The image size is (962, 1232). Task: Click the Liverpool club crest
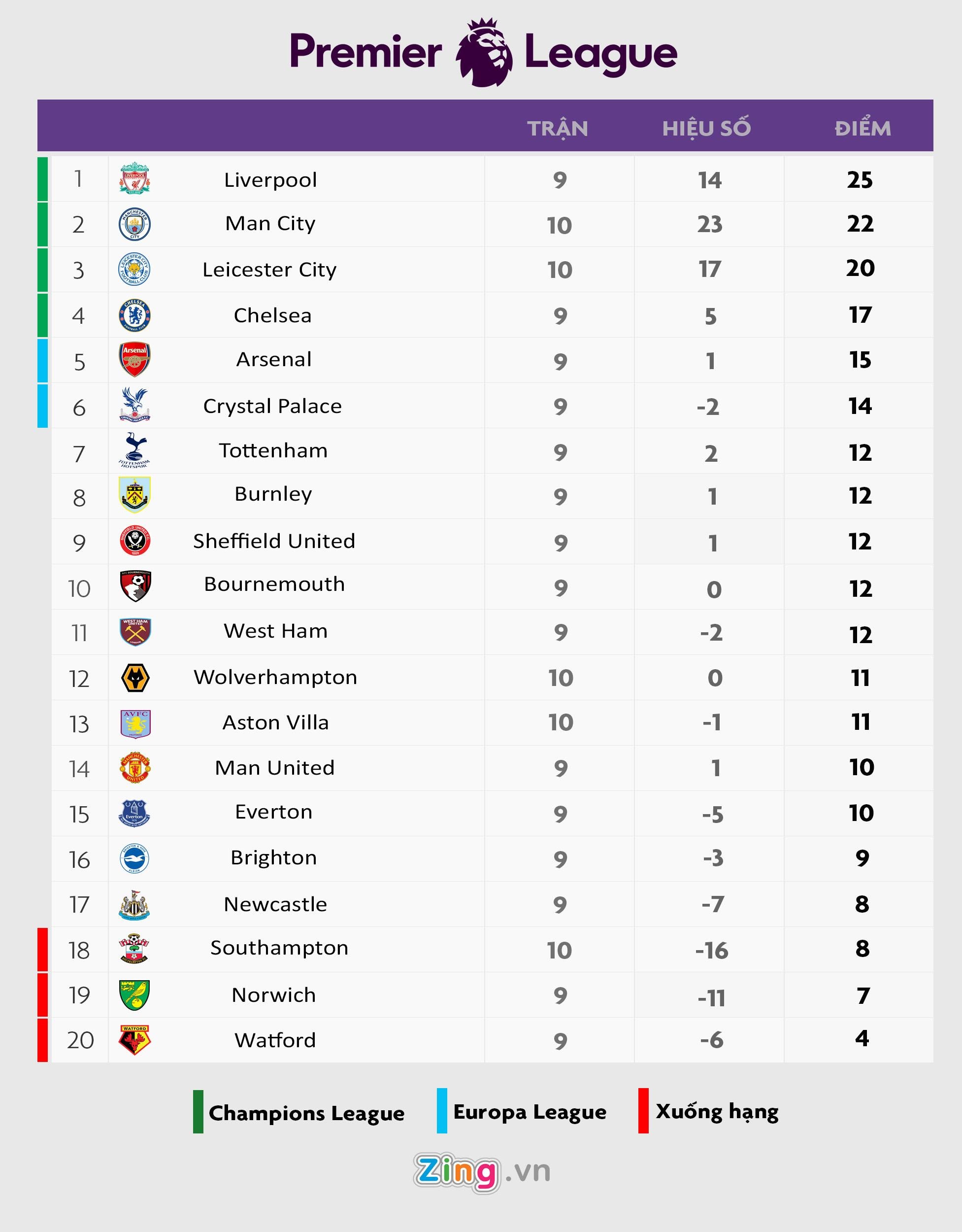pyautogui.click(x=135, y=178)
